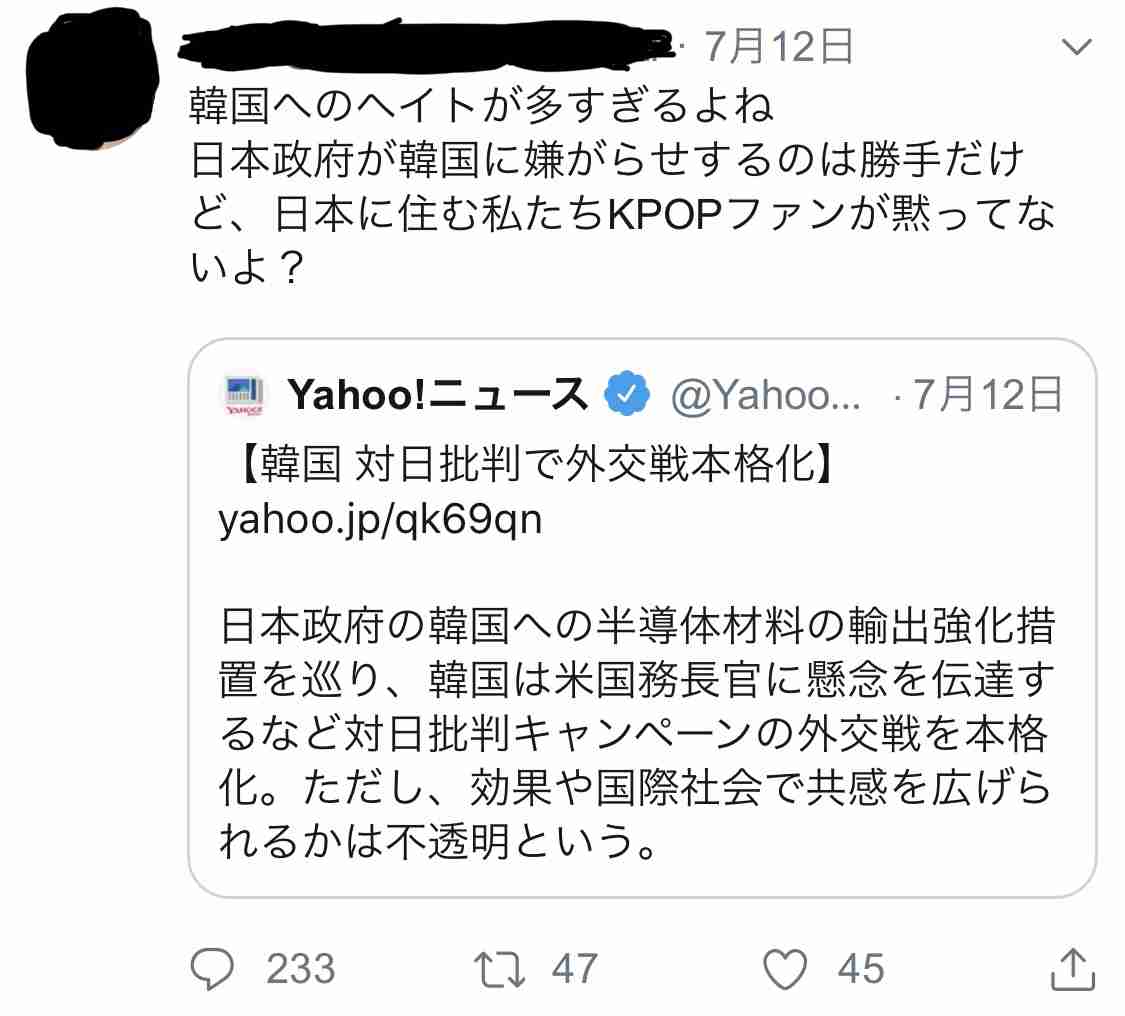Image resolution: width=1125 pixels, height=1016 pixels.
Task: Open options menu for the quoted tweet
Action: click(x=1076, y=45)
